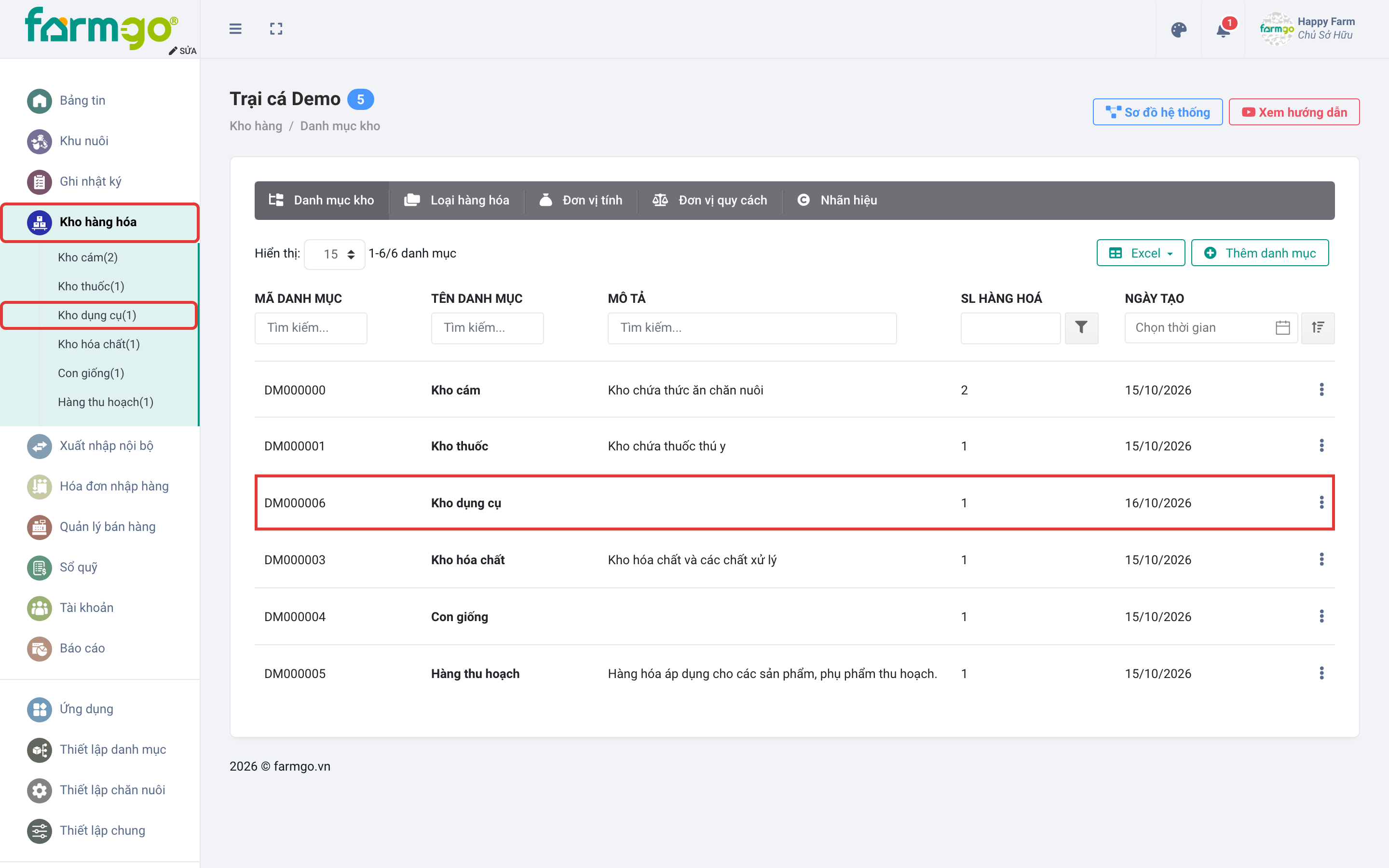Open Ghi nhật ký section

click(x=90, y=181)
